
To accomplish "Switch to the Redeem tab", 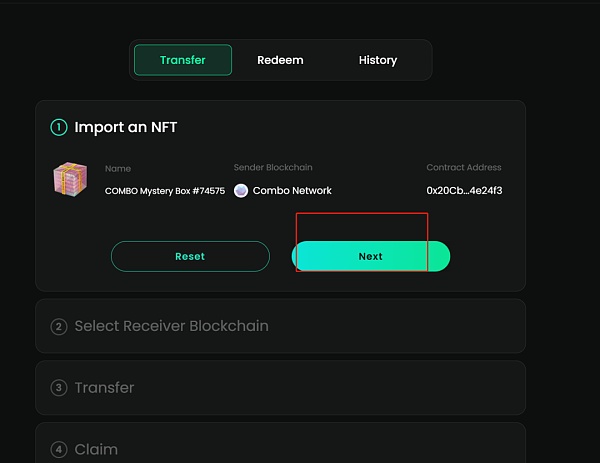I will tap(280, 60).
